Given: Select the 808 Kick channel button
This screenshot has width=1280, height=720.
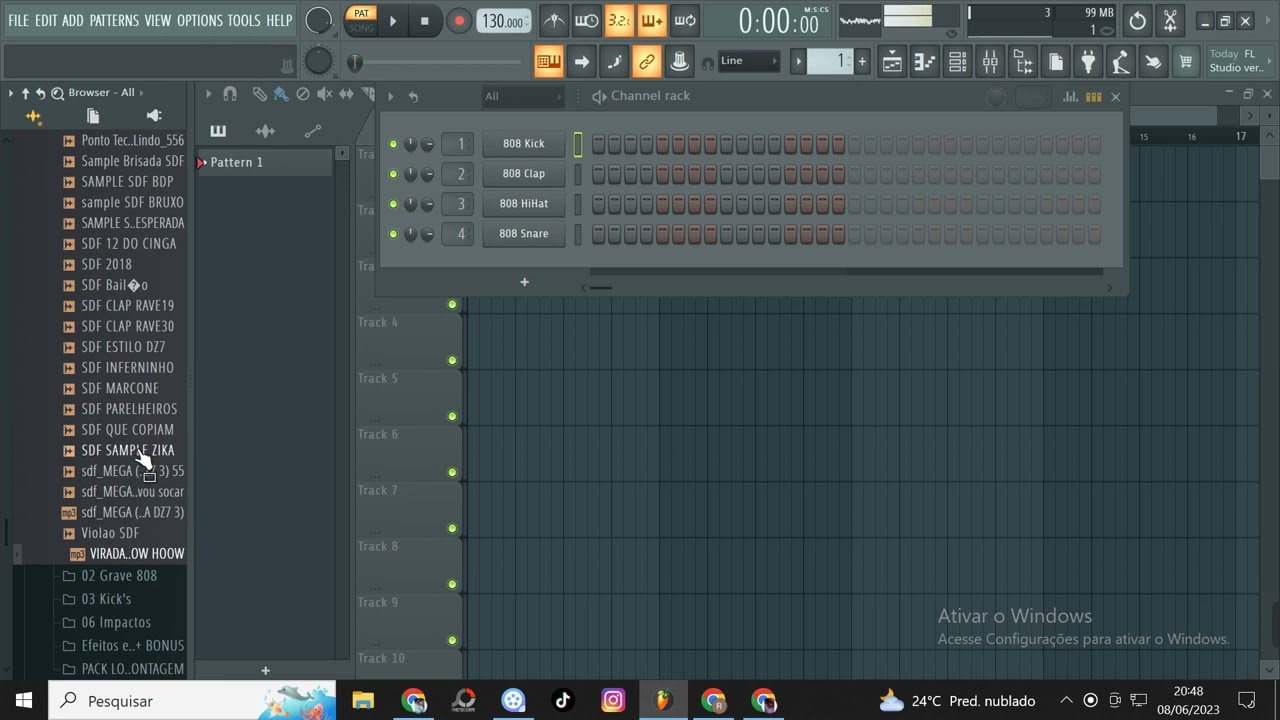Looking at the screenshot, I should click(x=523, y=144).
